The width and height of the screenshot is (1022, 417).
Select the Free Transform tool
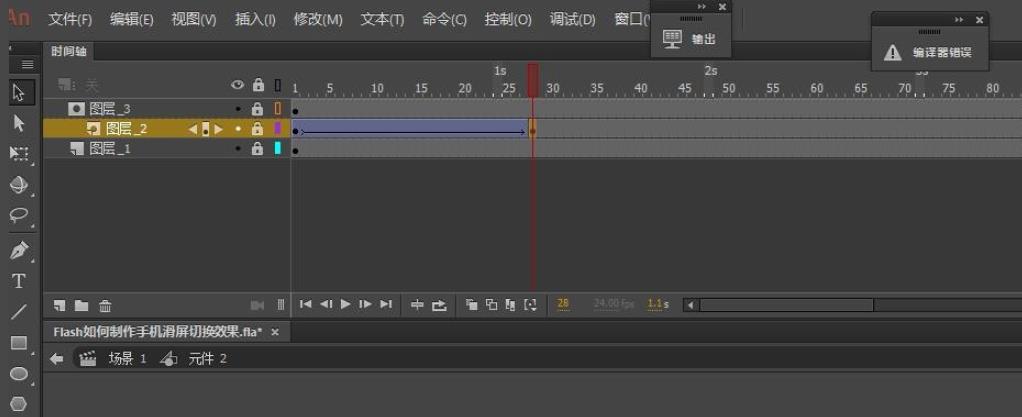[18, 154]
